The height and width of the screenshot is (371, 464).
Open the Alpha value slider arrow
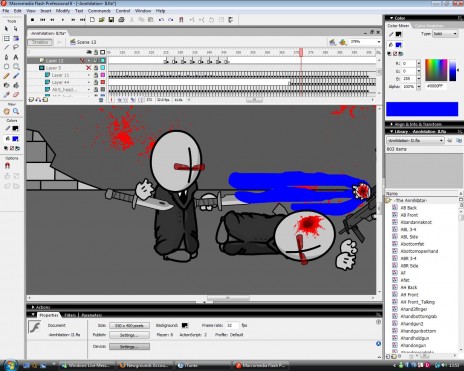click(x=419, y=87)
